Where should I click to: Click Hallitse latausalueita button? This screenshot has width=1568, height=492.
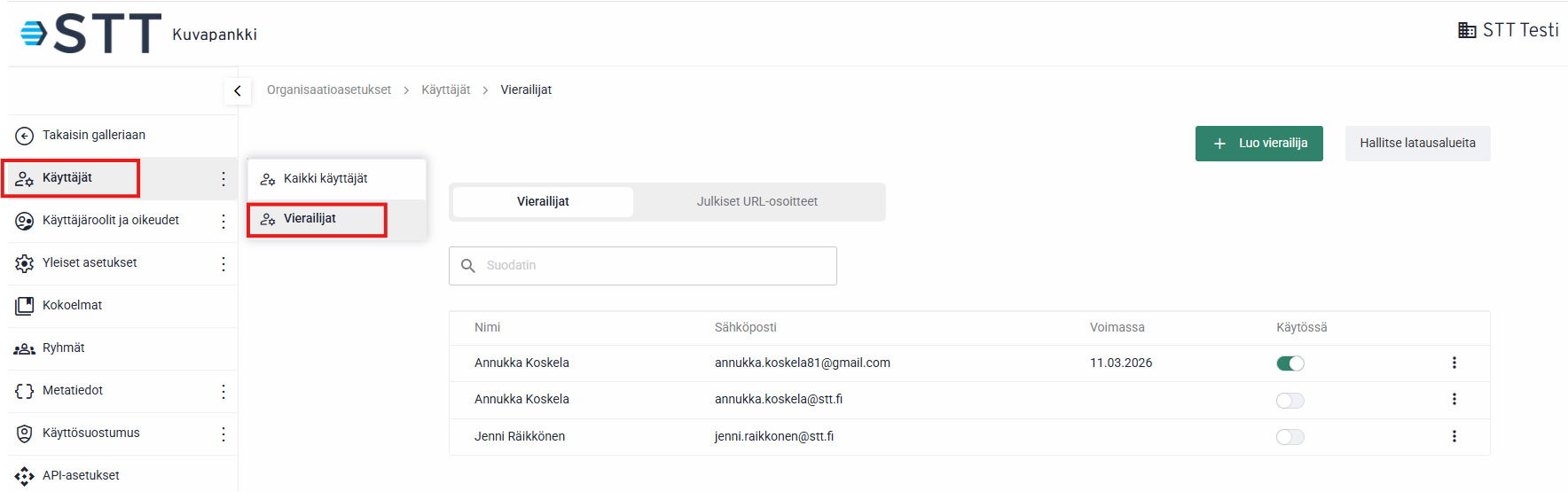pyautogui.click(x=1417, y=144)
